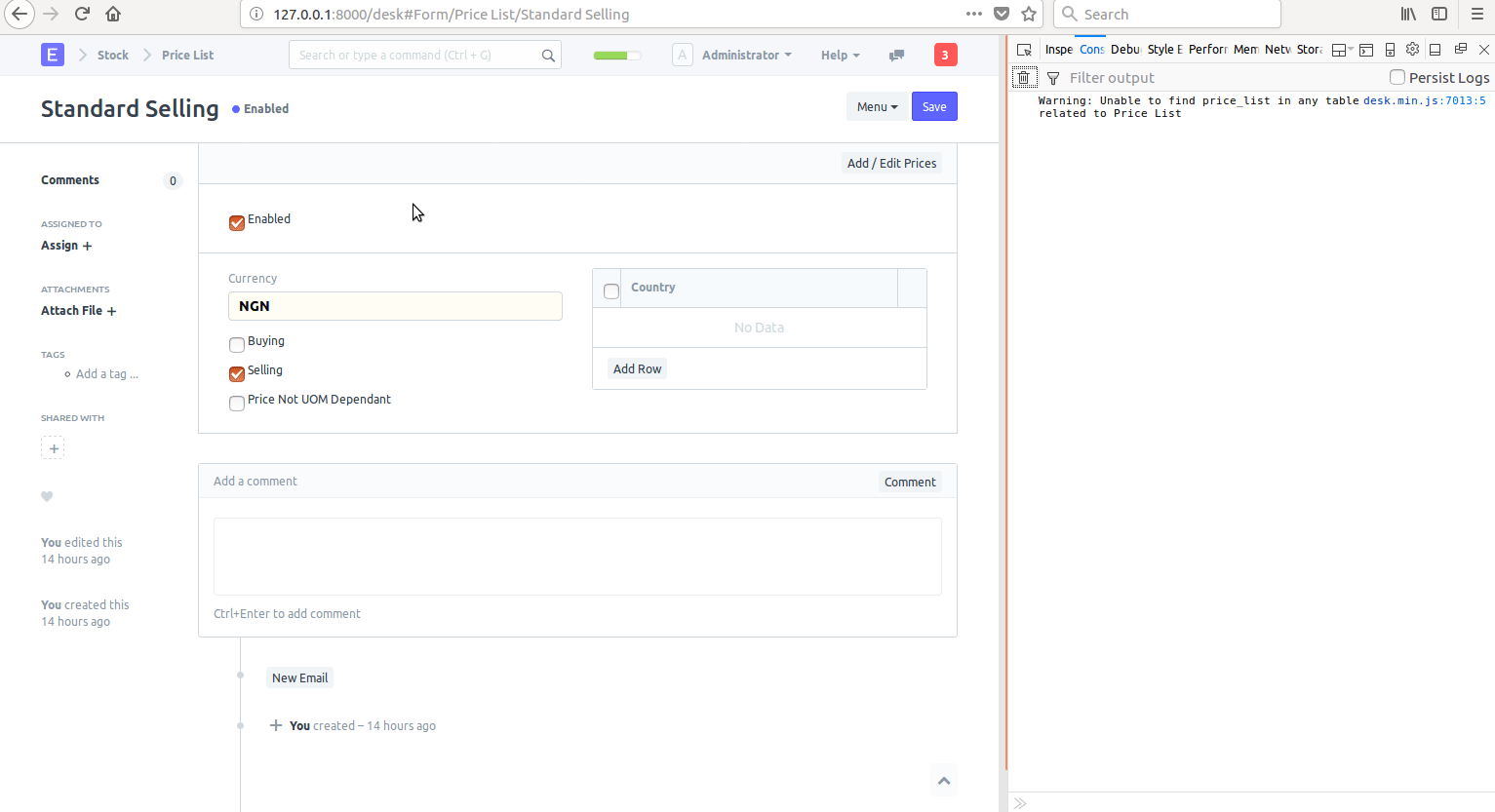Go back with the browser back arrow
This screenshot has height=812, width=1495.
coord(20,14)
